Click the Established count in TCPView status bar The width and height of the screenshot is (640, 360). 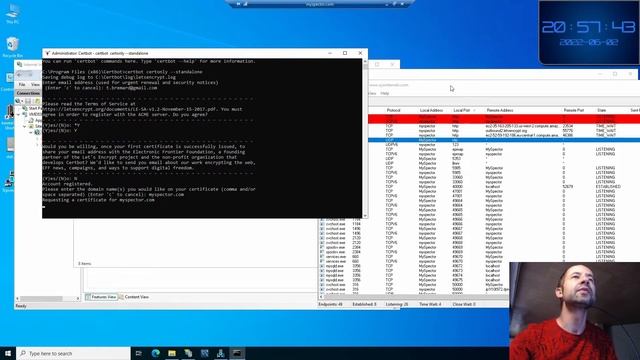click(x=364, y=304)
